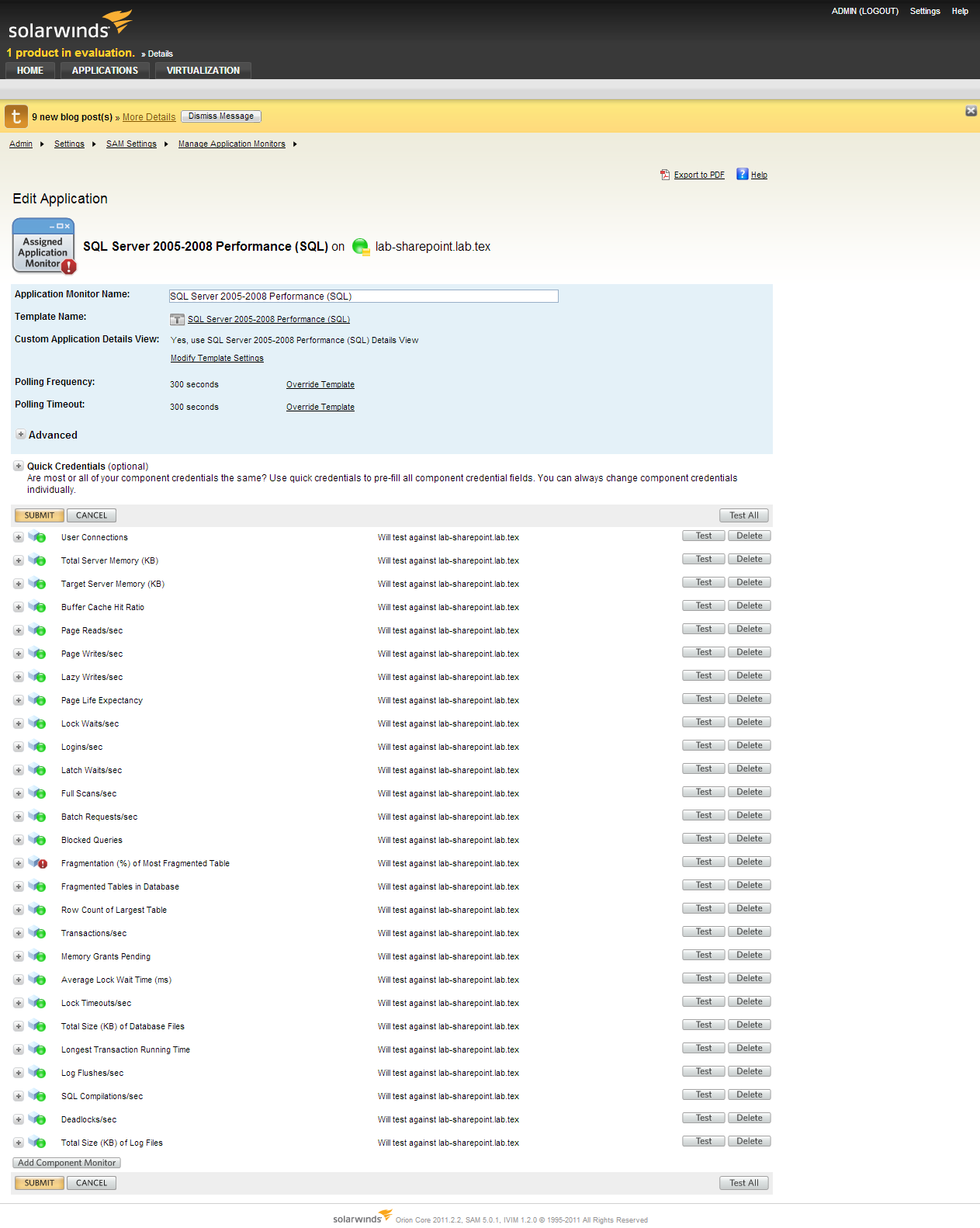Click Override Template for Polling Frequency
The height and width of the screenshot is (1228, 980).
coord(320,384)
